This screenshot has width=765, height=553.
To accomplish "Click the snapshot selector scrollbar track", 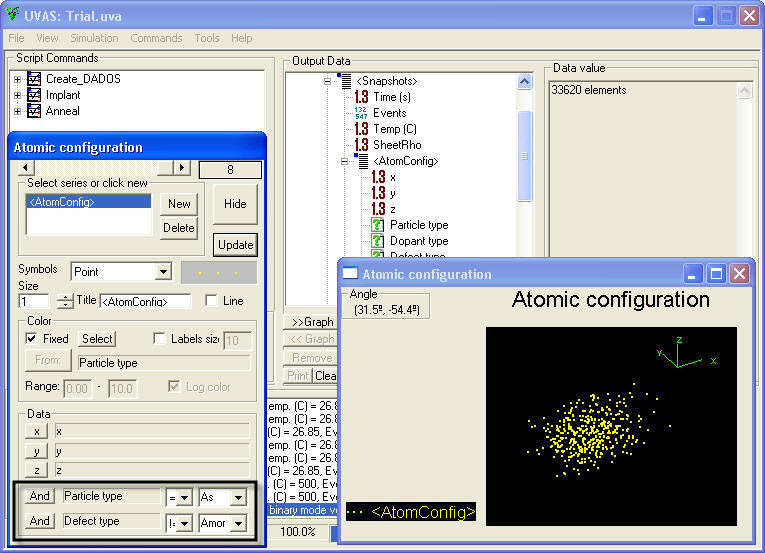I will (95, 168).
